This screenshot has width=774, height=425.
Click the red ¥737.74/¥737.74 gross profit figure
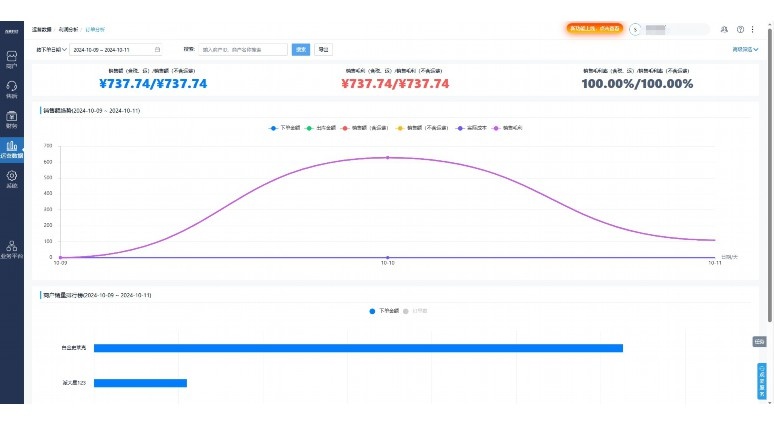[x=395, y=83]
